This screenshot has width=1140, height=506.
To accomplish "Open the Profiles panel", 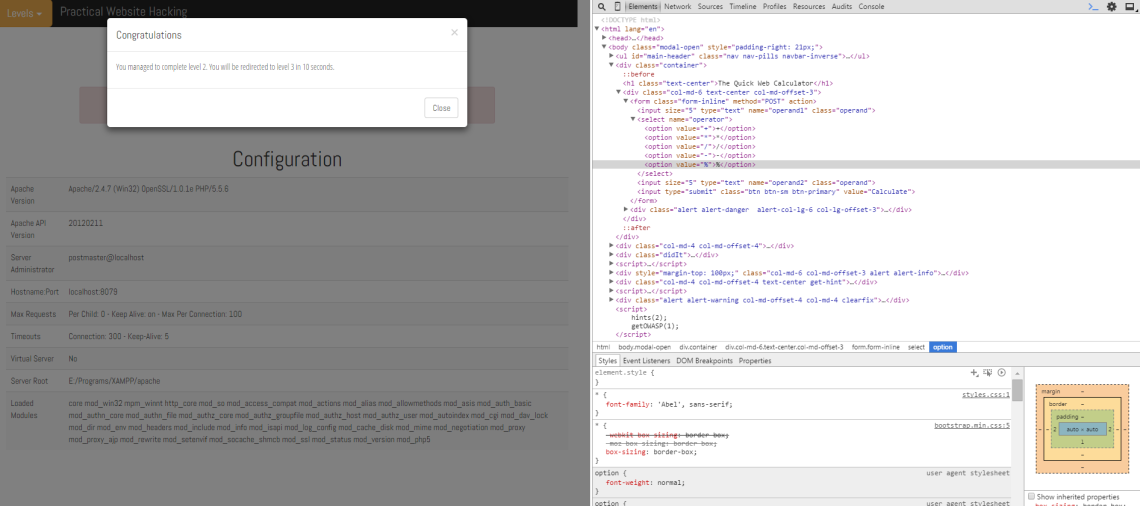I will pyautogui.click(x=774, y=7).
